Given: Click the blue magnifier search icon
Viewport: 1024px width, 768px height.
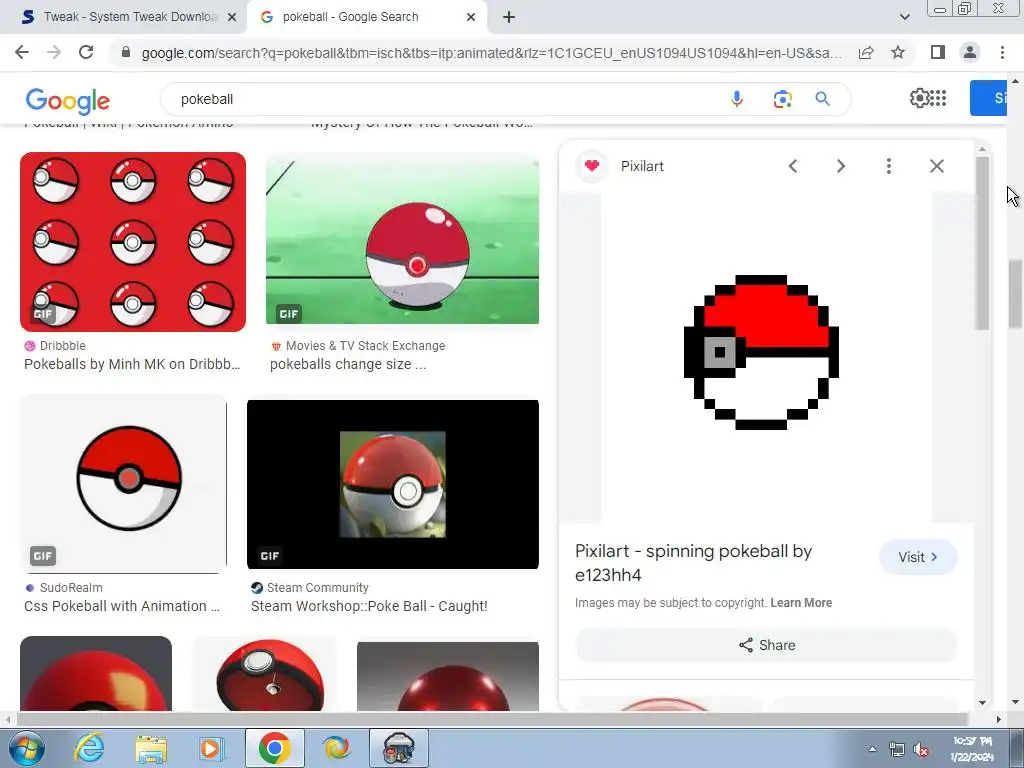Looking at the screenshot, I should tap(822, 99).
